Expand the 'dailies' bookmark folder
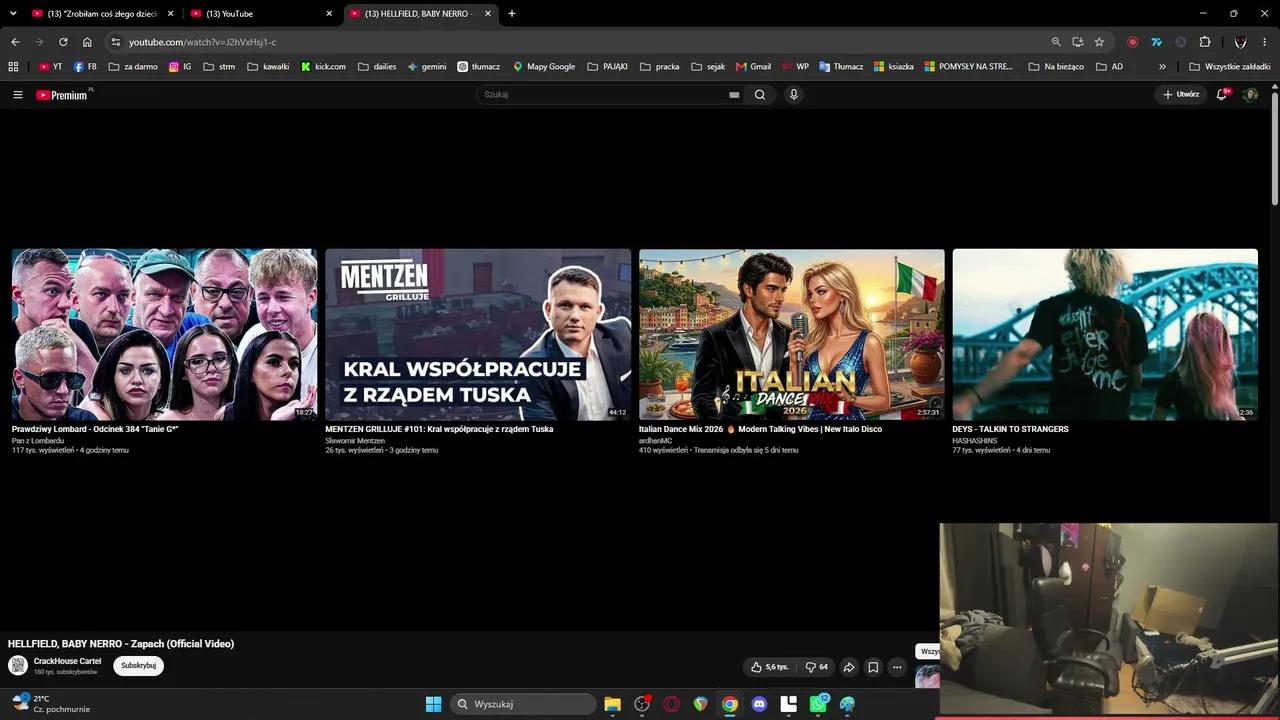 click(x=377, y=67)
